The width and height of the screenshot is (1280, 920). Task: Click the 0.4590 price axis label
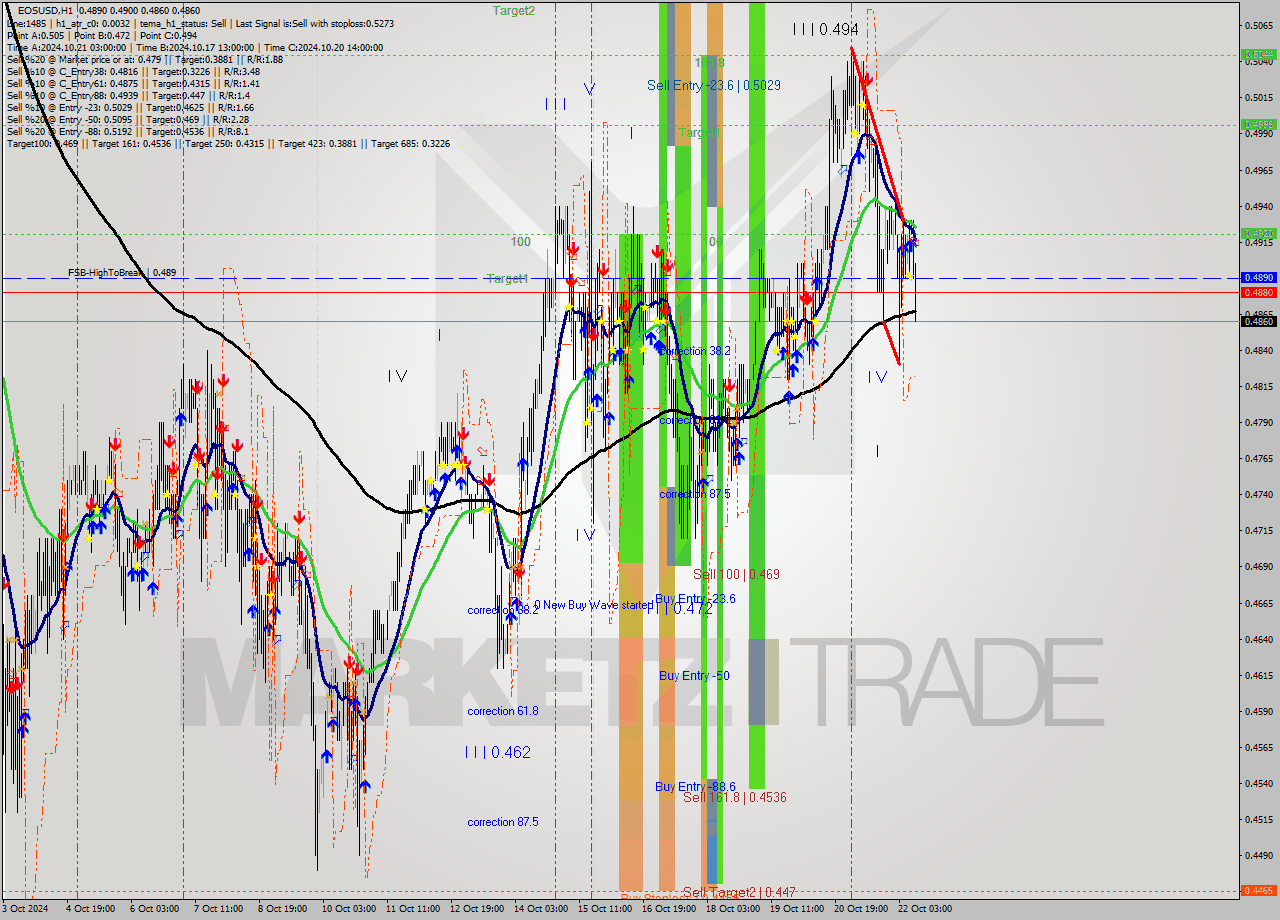pyautogui.click(x=1258, y=711)
